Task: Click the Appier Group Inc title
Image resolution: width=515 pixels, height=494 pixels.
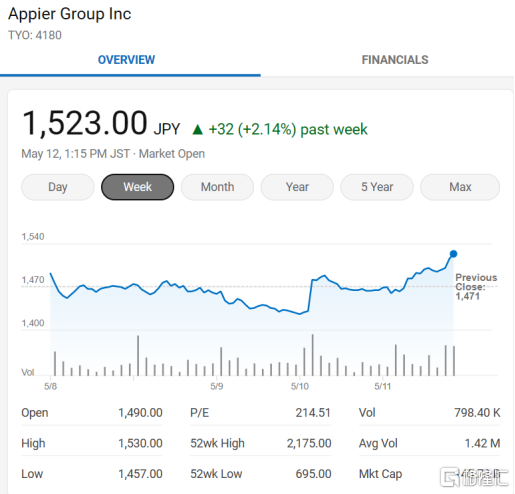Action: point(70,14)
